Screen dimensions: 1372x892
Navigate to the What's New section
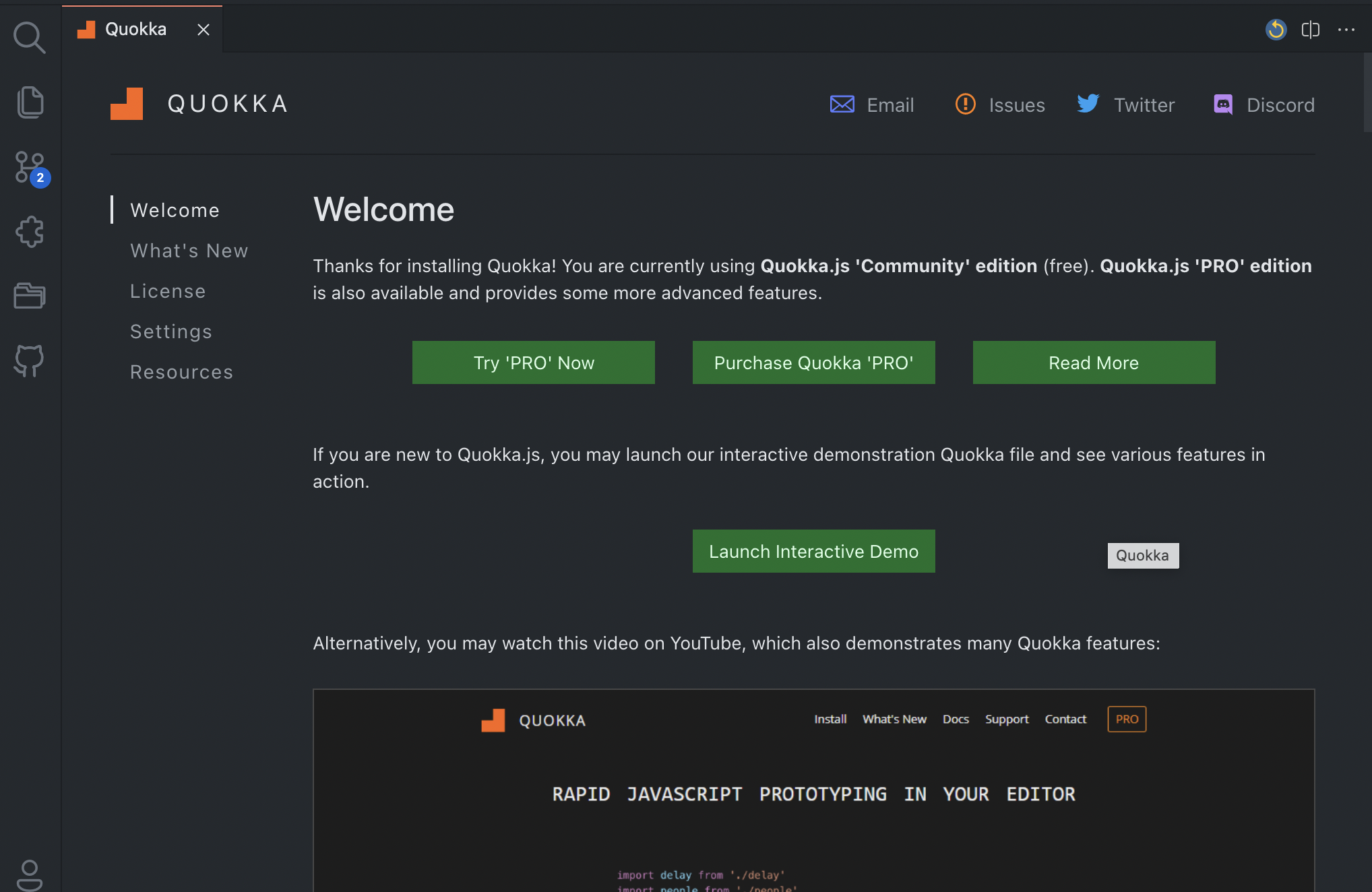pyautogui.click(x=189, y=250)
